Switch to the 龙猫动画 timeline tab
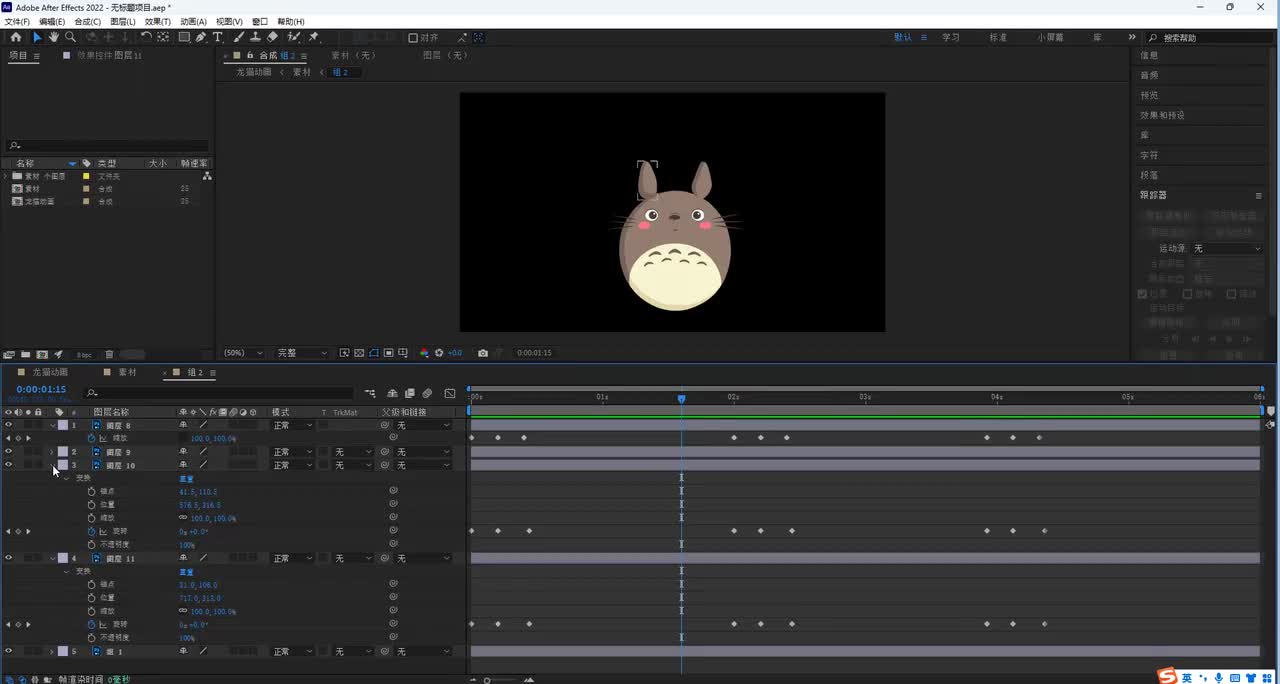This screenshot has height=684, width=1280. click(x=50, y=372)
